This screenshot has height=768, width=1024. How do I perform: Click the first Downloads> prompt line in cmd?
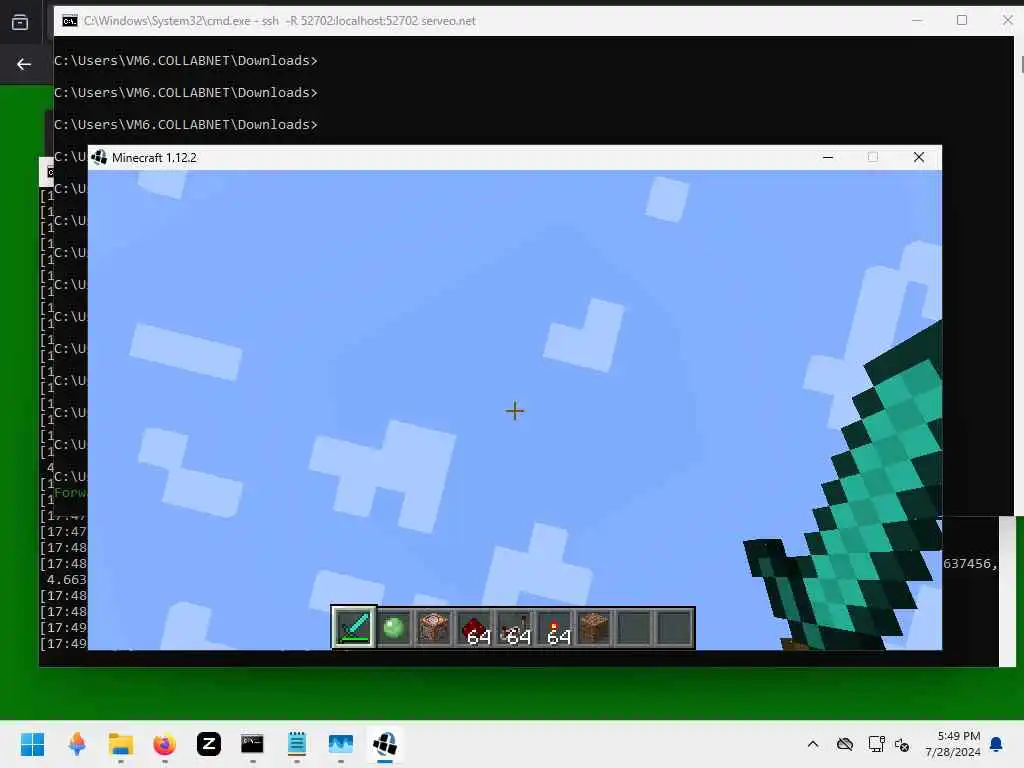click(x=185, y=61)
